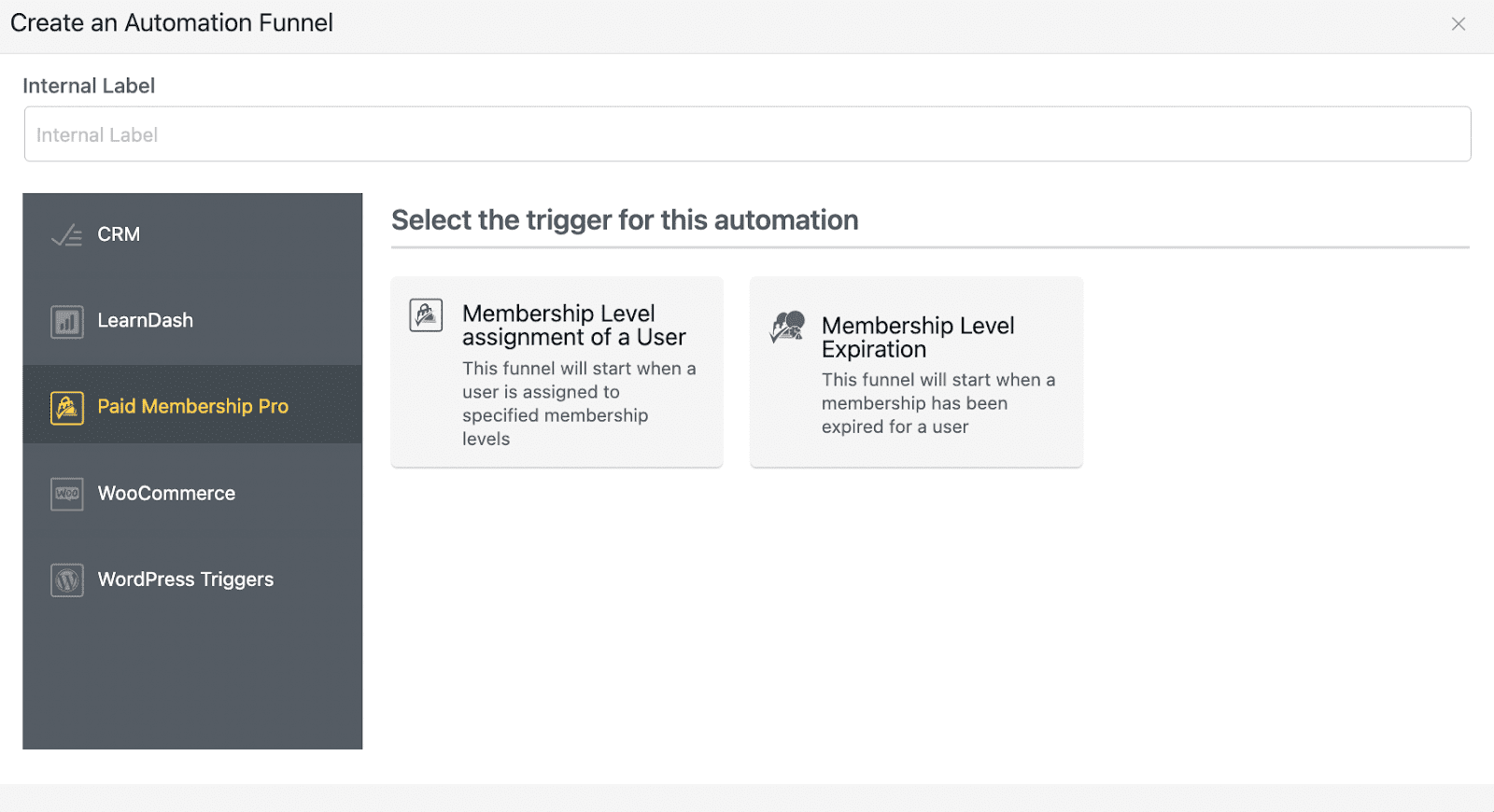Choose the Membership Level Expiration trigger title
Viewport: 1494px width, 812px height.
click(917, 337)
